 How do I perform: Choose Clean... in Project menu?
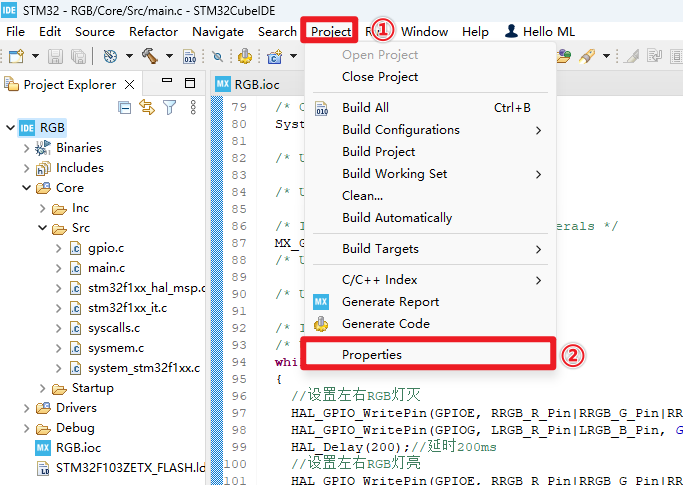click(430, 196)
